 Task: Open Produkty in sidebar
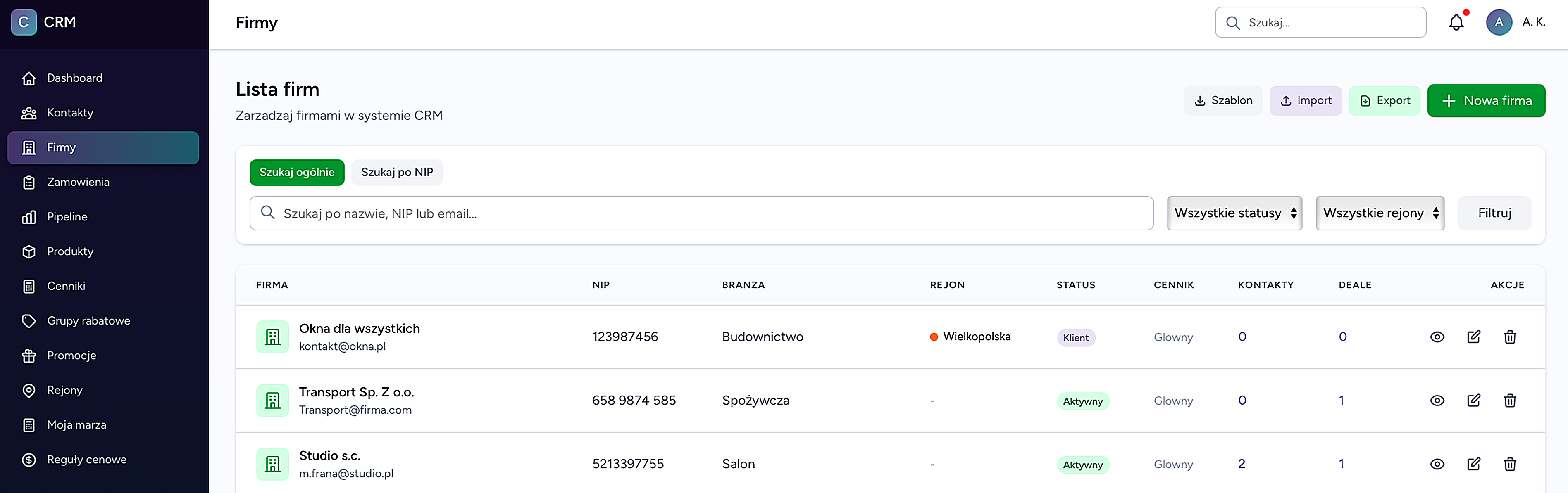point(103,252)
